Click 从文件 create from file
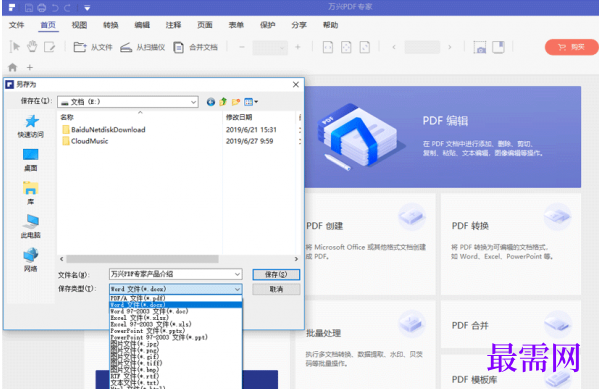This screenshot has width=599, height=389. (x=93, y=47)
